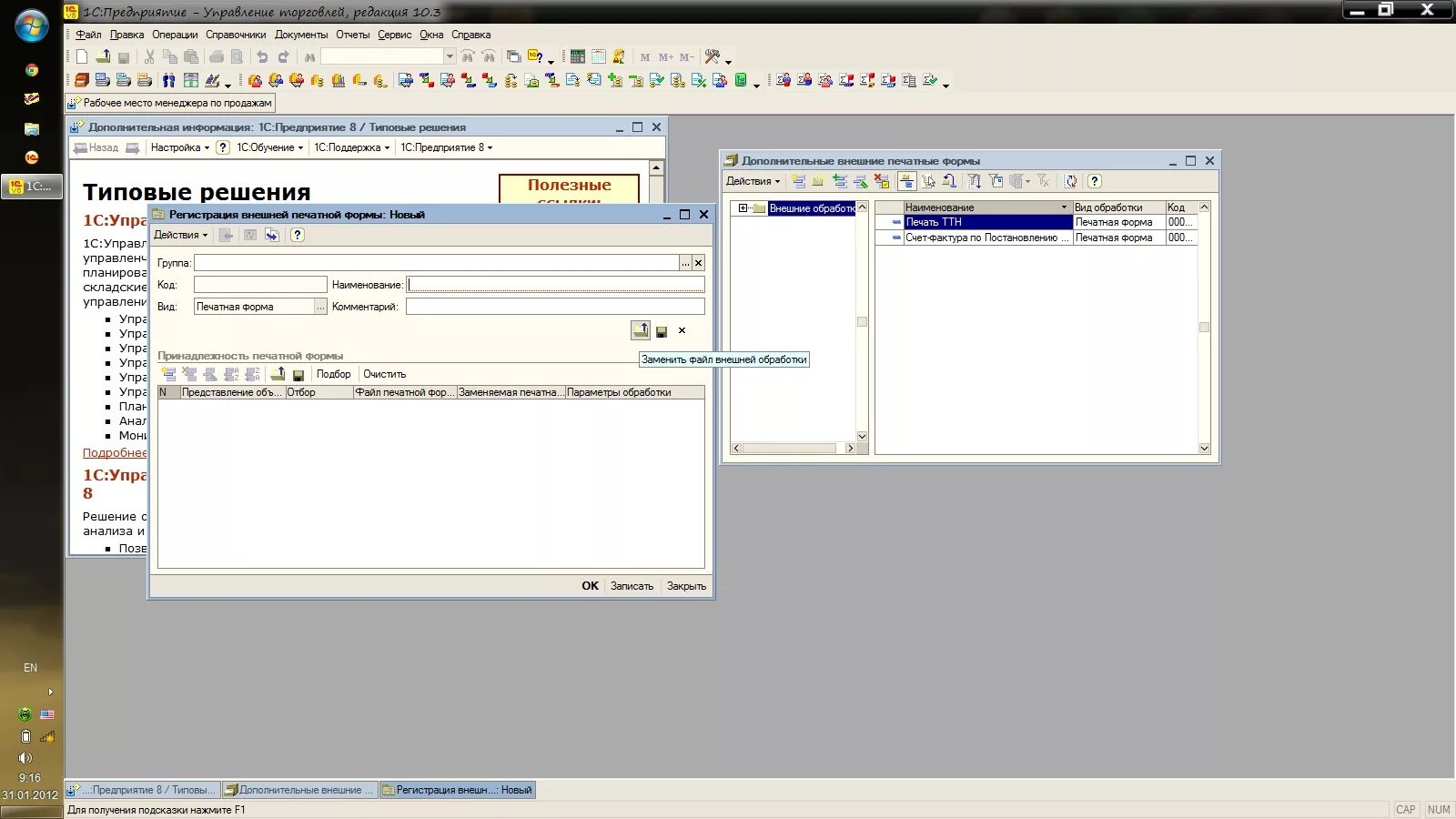Click the M+ memory button in toolbar
The width and height of the screenshot is (1456, 819).
[666, 57]
